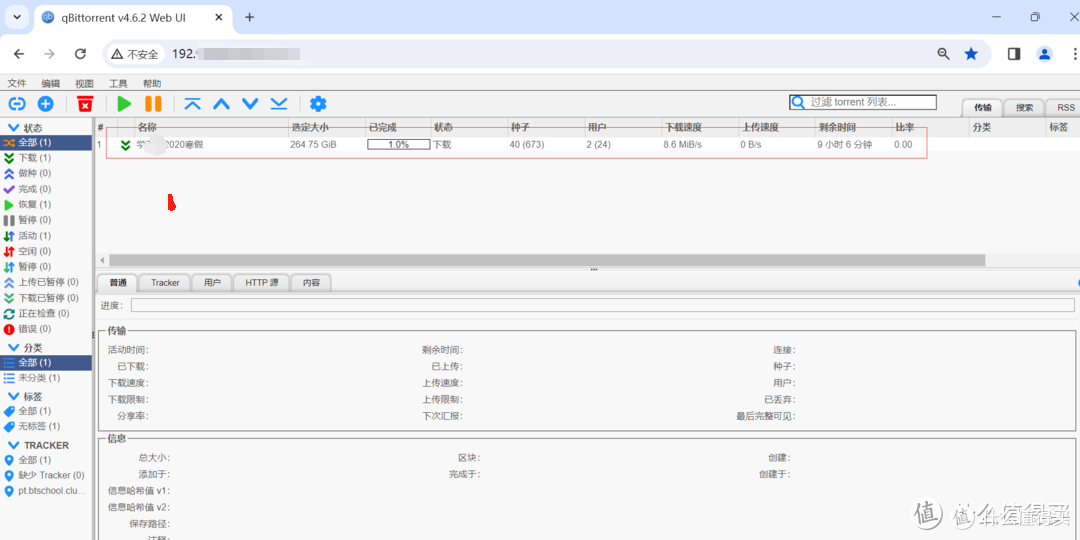Screen dimensions: 1080x540
Task: Click the add torrent file plus icon
Action: click(45, 104)
